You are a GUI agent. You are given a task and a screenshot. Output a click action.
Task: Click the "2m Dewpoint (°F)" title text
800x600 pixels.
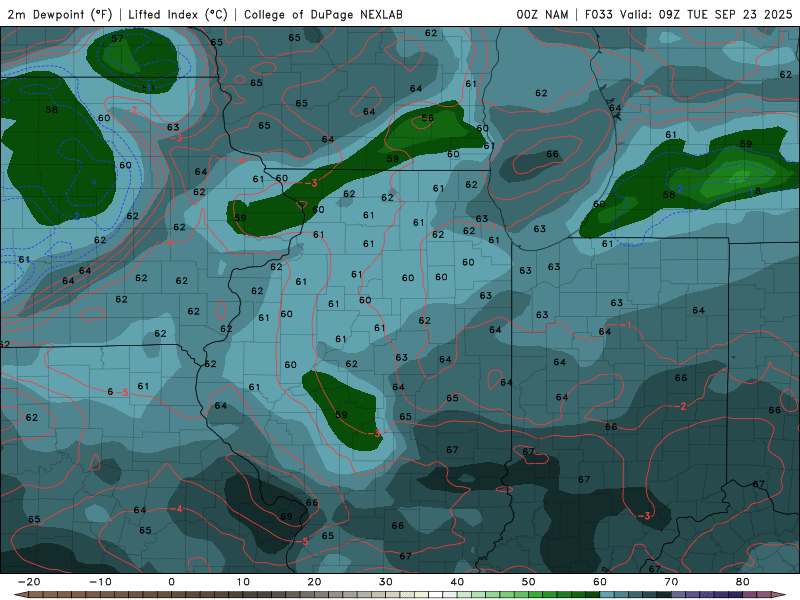coord(60,14)
